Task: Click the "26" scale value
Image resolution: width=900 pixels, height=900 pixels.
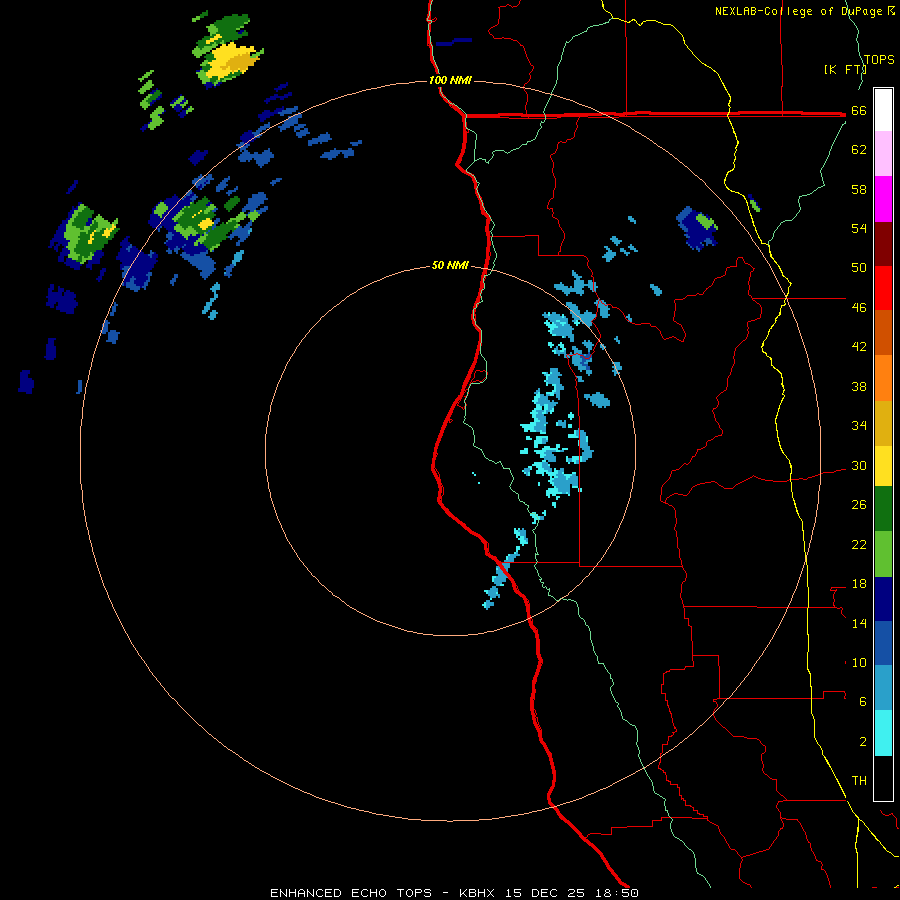Action: (859, 505)
